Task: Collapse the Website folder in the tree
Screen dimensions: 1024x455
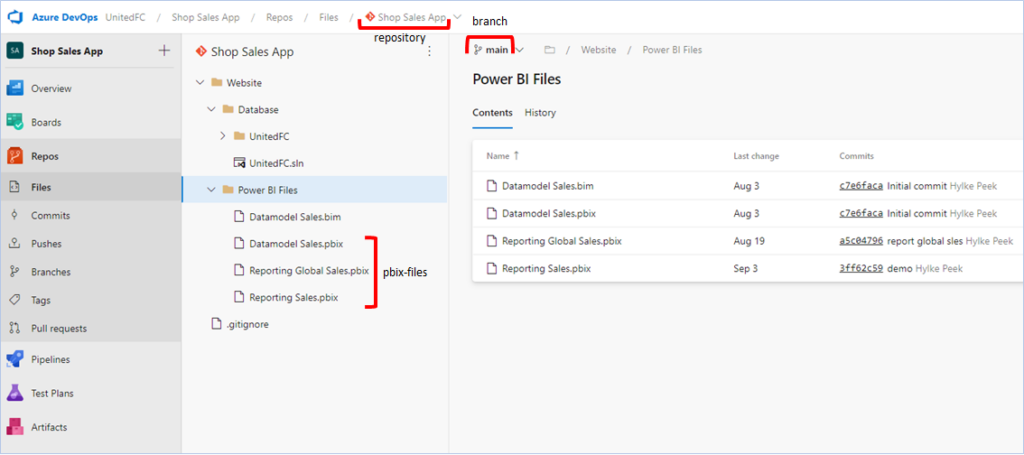Action: pos(199,83)
